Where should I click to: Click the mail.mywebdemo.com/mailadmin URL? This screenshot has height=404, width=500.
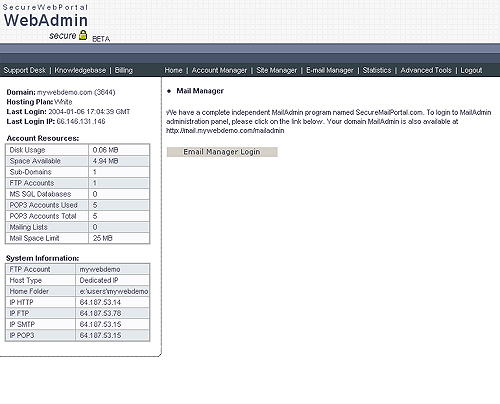click(225, 131)
